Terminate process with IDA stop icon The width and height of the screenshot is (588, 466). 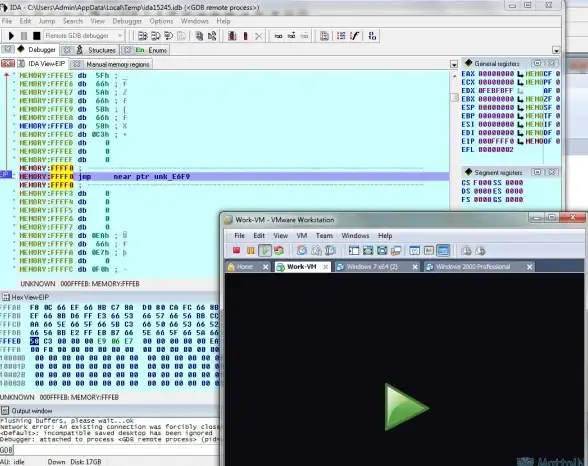(x=36, y=36)
